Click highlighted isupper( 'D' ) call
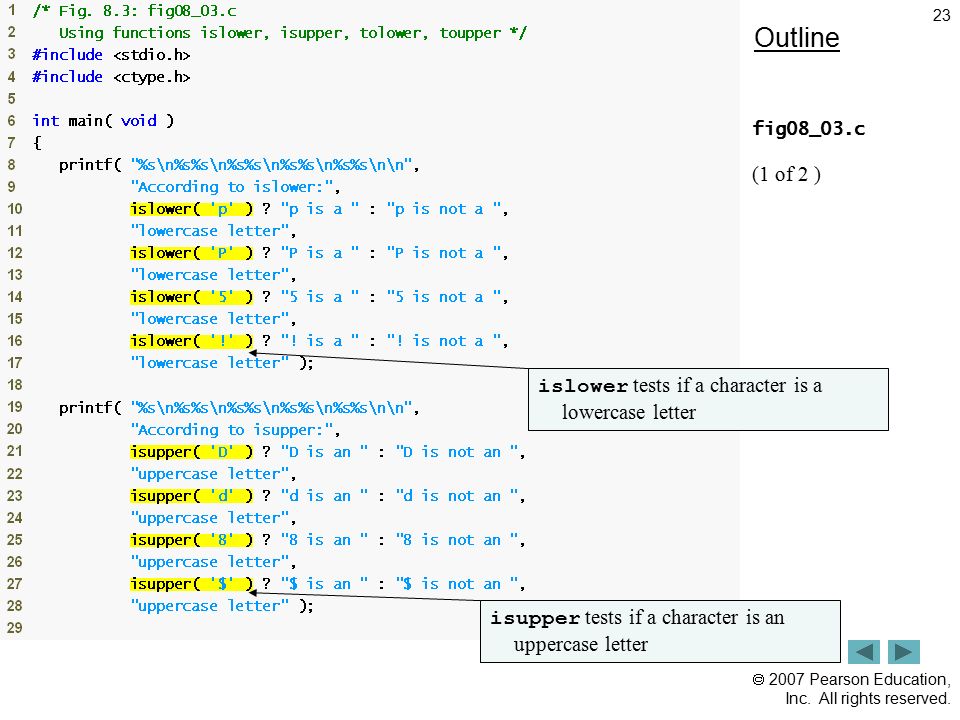Viewport: 960px width, 720px height. [192, 452]
